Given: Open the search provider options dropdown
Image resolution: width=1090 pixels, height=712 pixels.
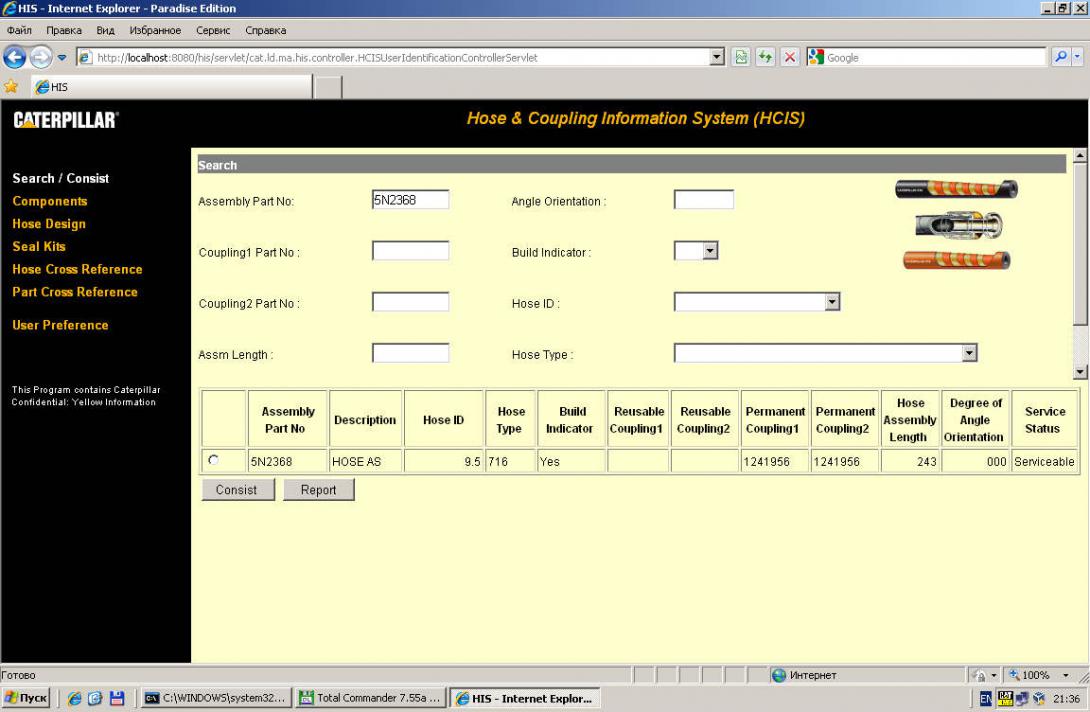Looking at the screenshot, I should [x=1077, y=58].
